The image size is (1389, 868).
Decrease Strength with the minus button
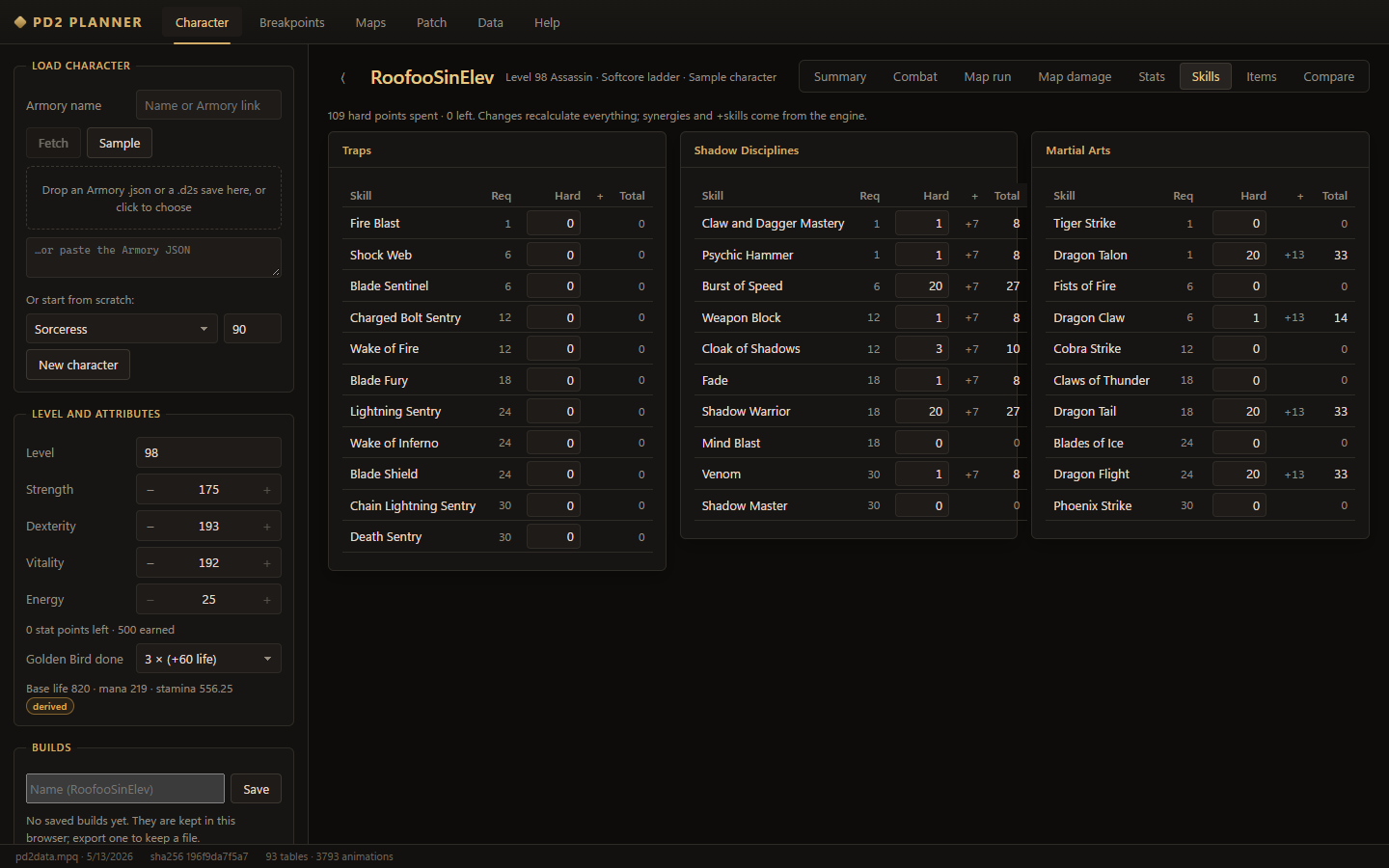[150, 490]
